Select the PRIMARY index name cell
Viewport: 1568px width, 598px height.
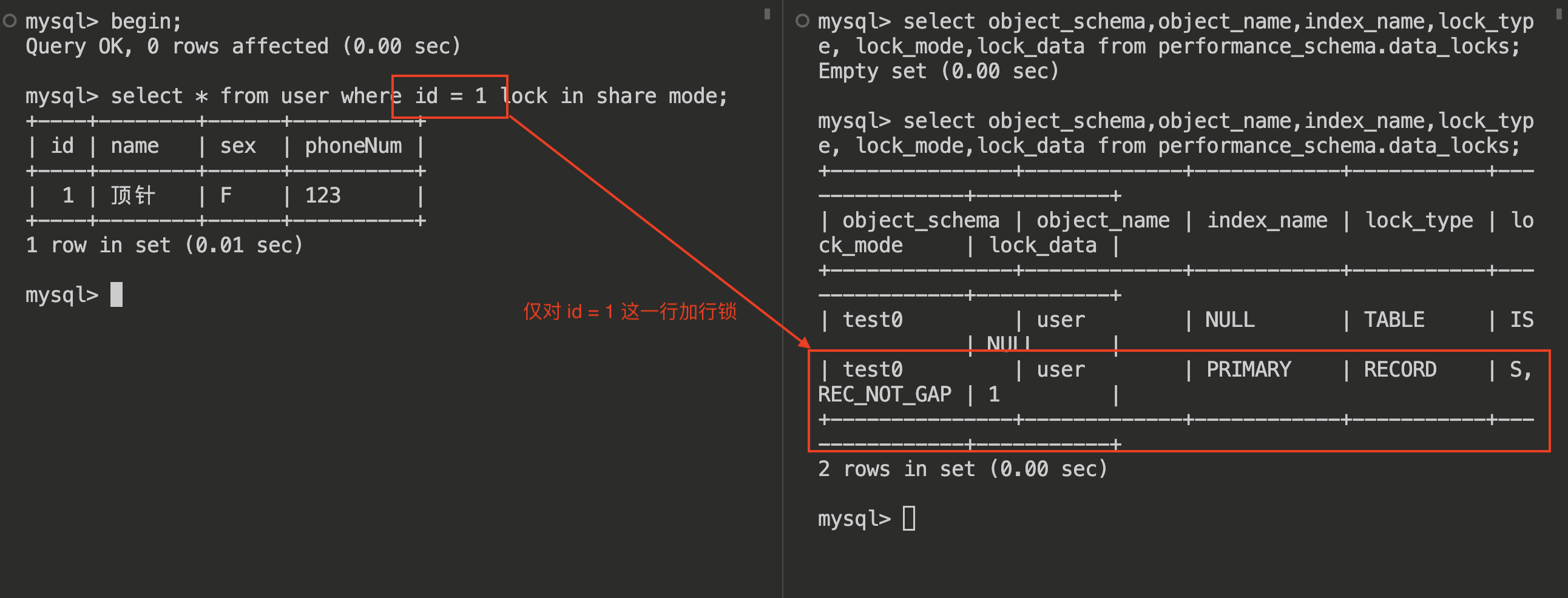1248,369
